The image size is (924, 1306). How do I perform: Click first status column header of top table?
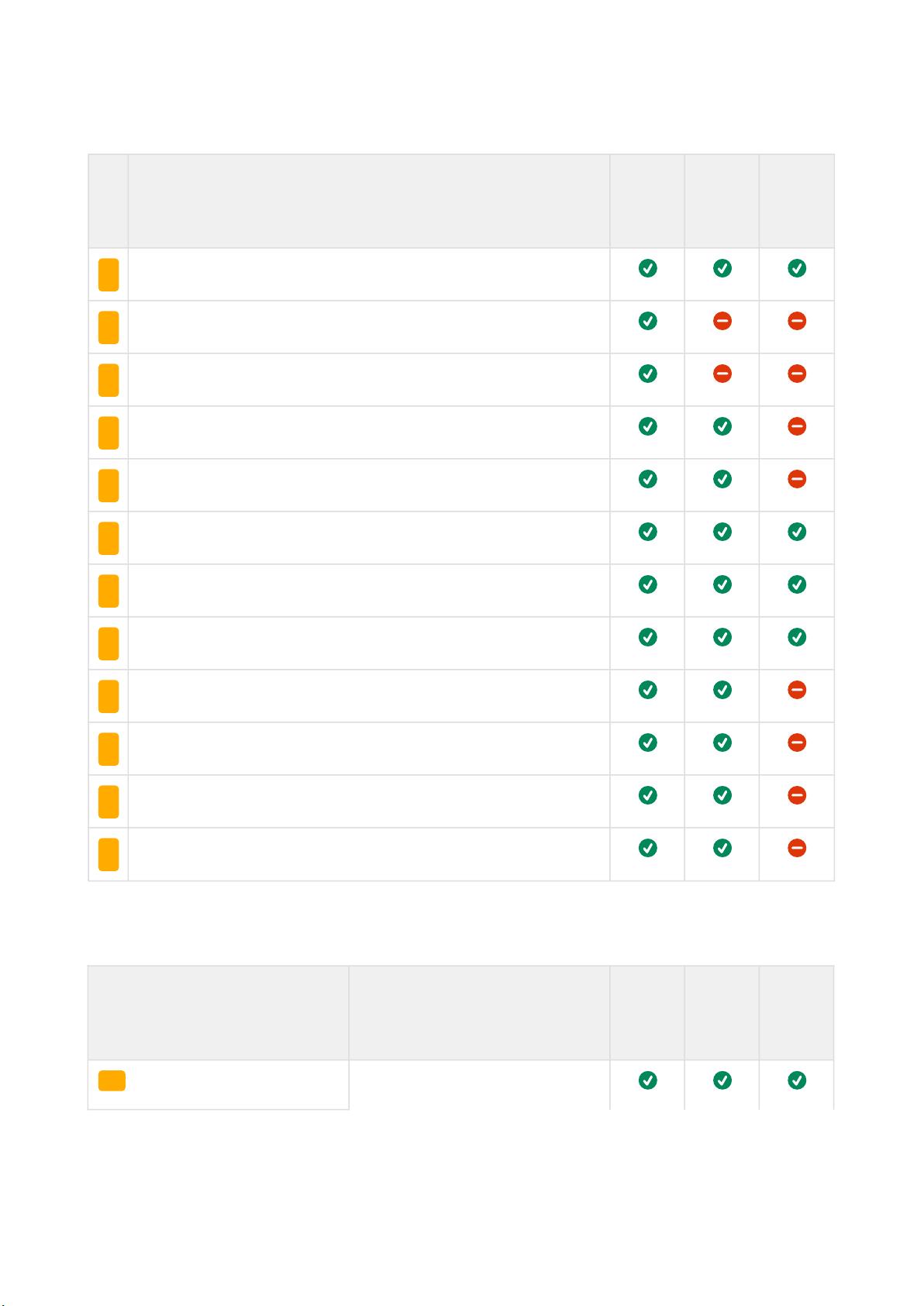pos(647,201)
